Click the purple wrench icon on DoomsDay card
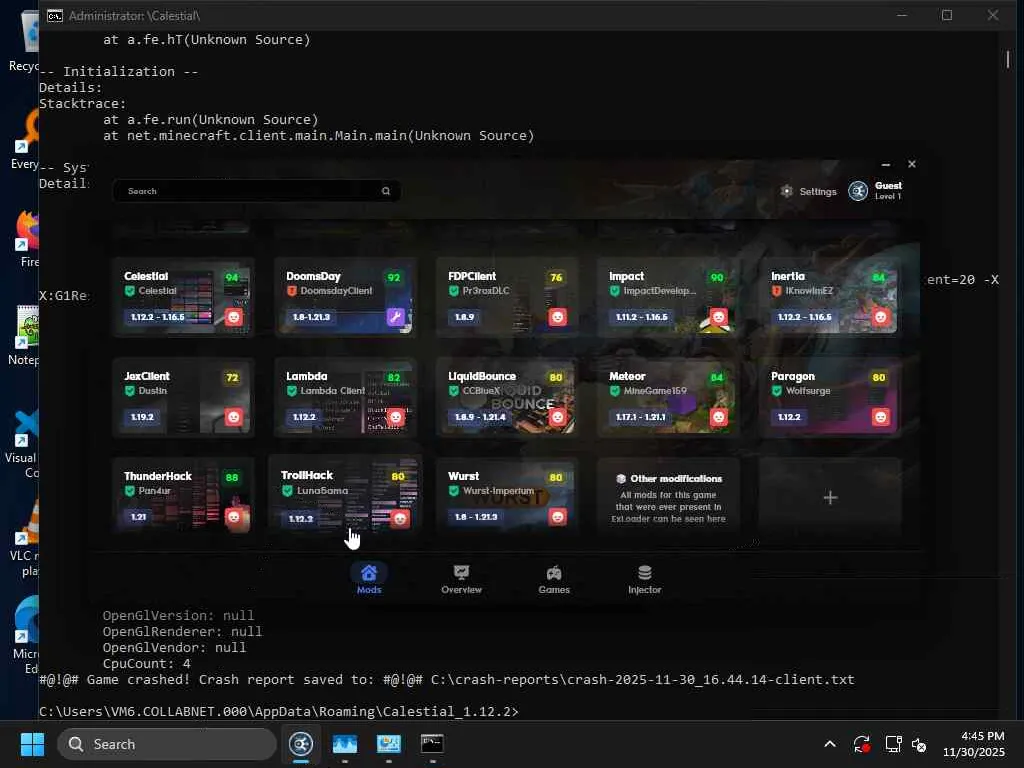Viewport: 1024px width, 768px height. coord(395,317)
